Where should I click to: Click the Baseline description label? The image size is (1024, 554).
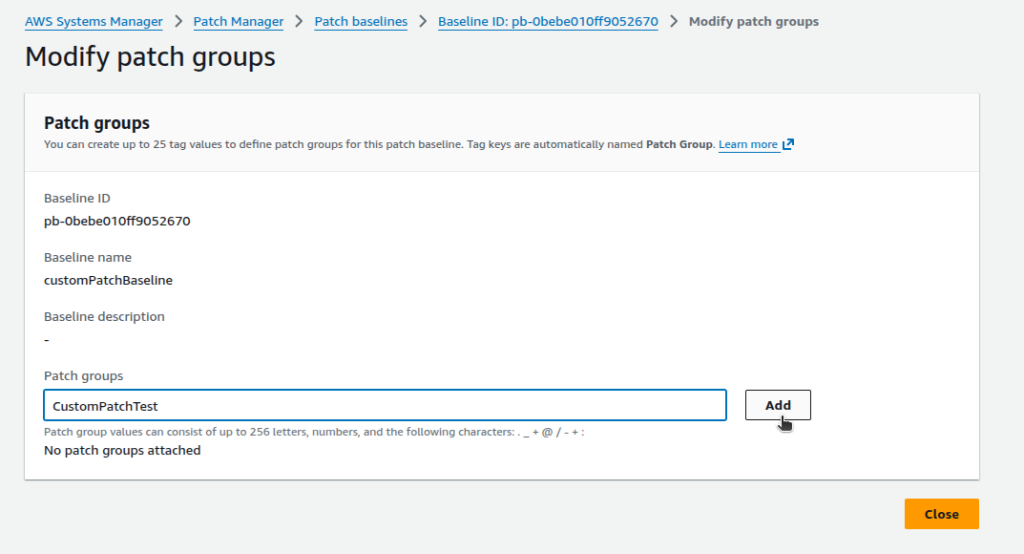104,317
